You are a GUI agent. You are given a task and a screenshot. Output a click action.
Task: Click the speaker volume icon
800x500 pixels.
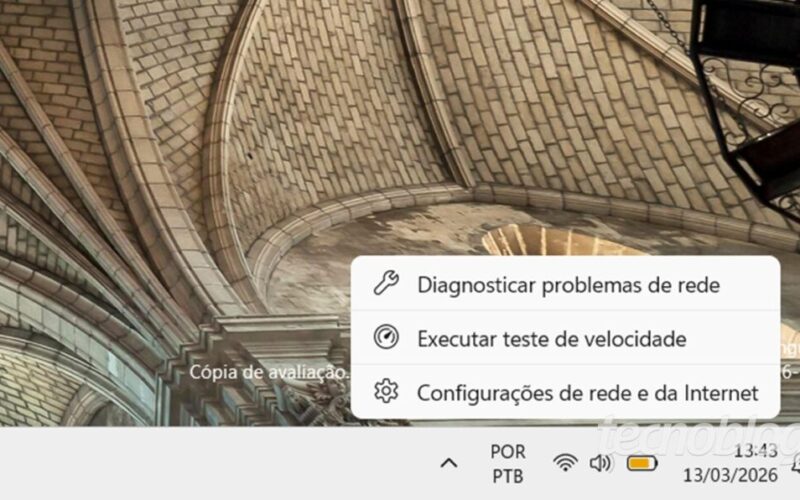601,463
